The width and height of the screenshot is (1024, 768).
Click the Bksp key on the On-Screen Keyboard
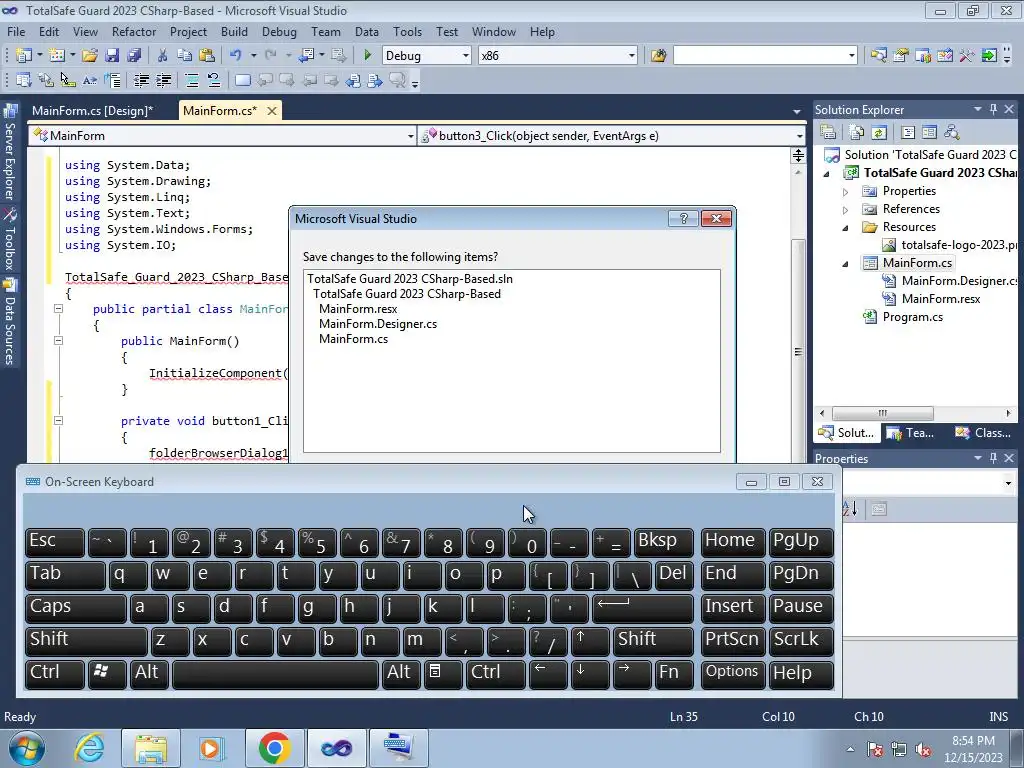click(664, 541)
